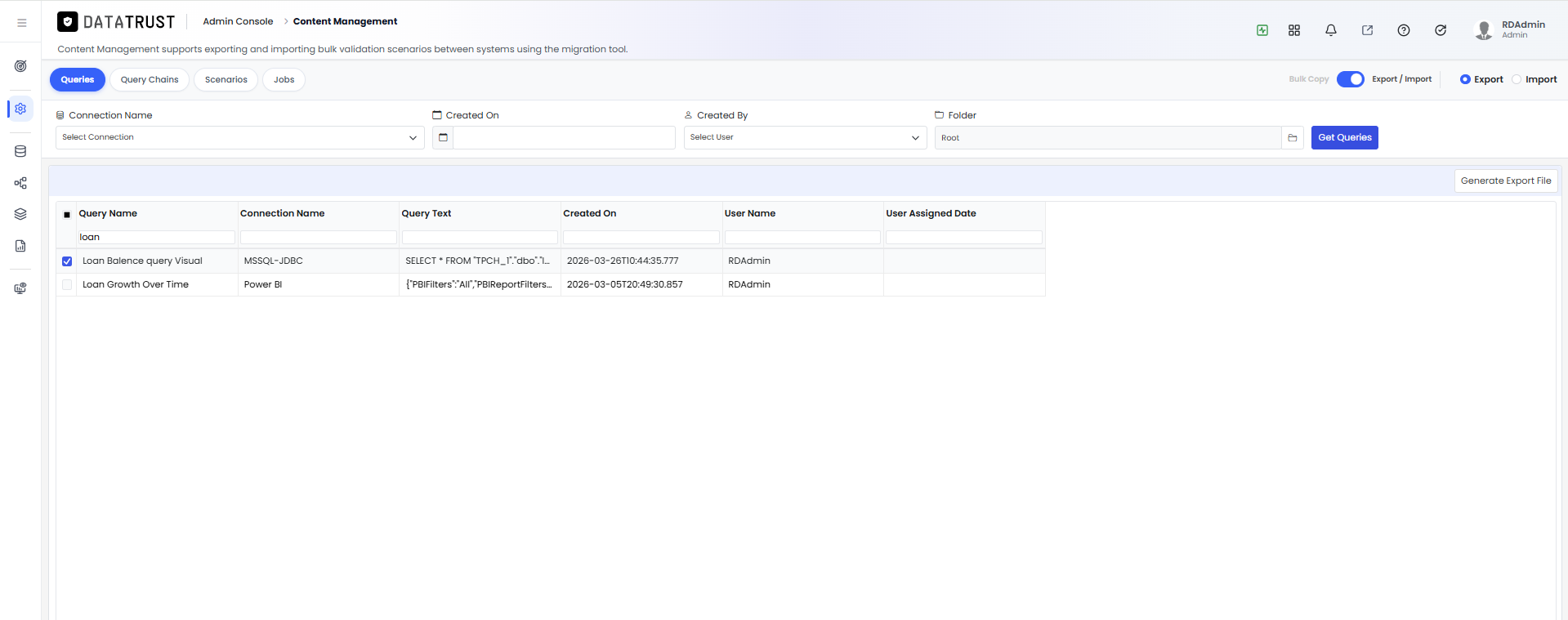This screenshot has width=1568, height=620.
Task: Click the Created On date input field
Action: (x=565, y=137)
